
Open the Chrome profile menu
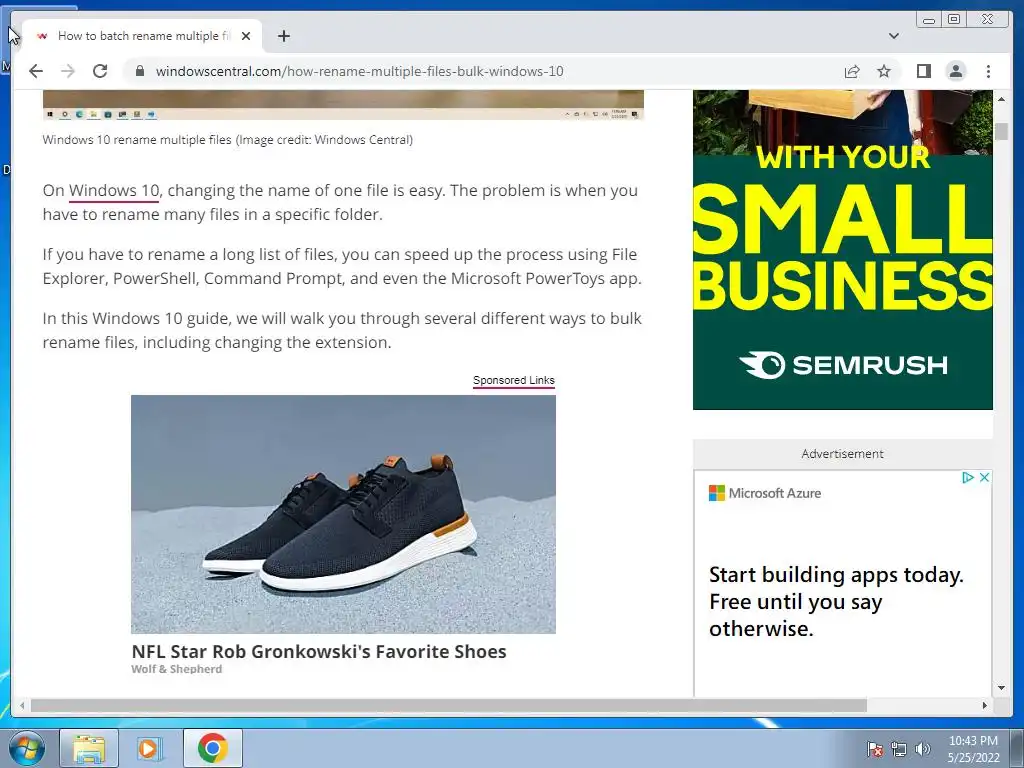pos(955,71)
